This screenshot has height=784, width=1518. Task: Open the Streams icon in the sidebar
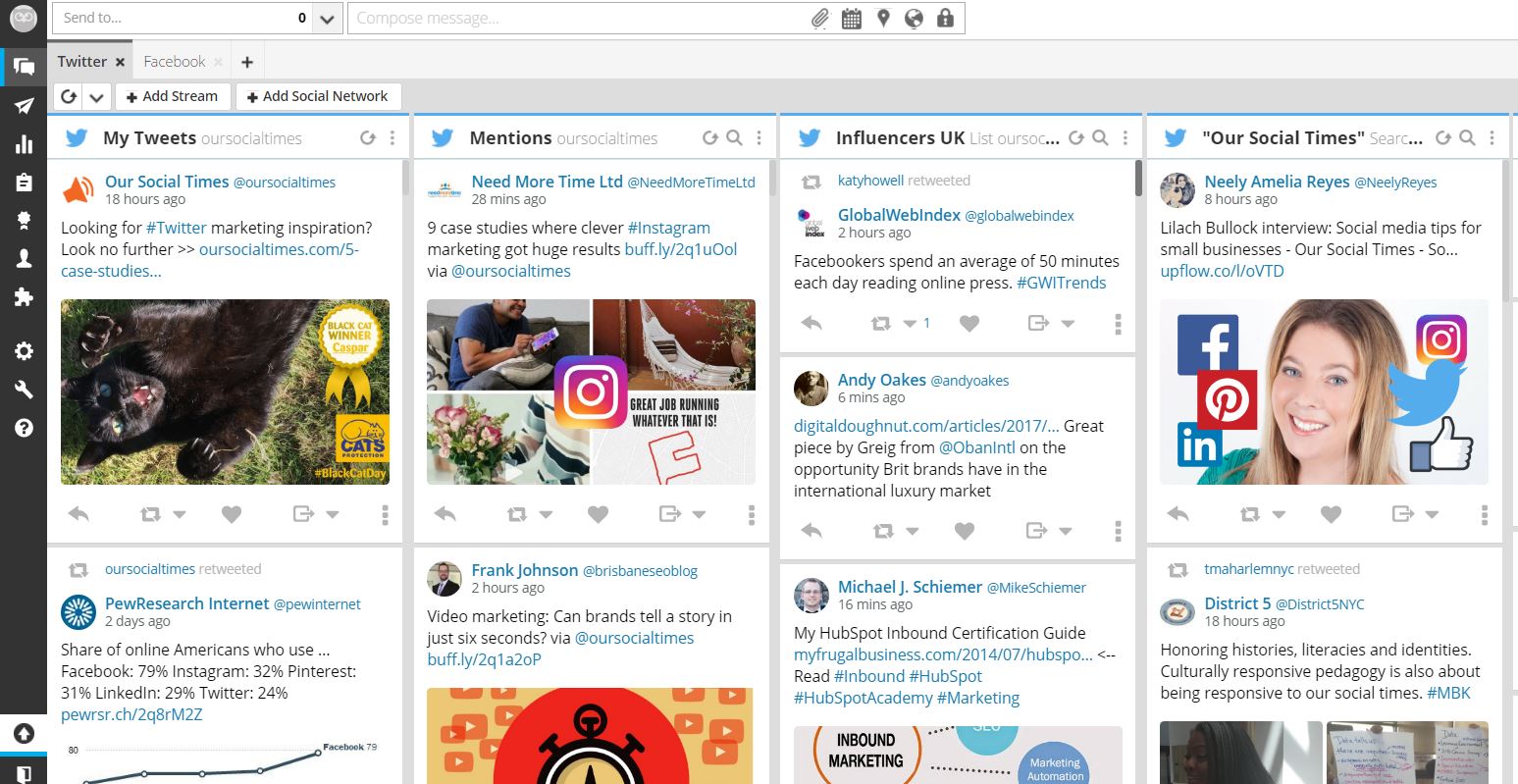pos(24,67)
